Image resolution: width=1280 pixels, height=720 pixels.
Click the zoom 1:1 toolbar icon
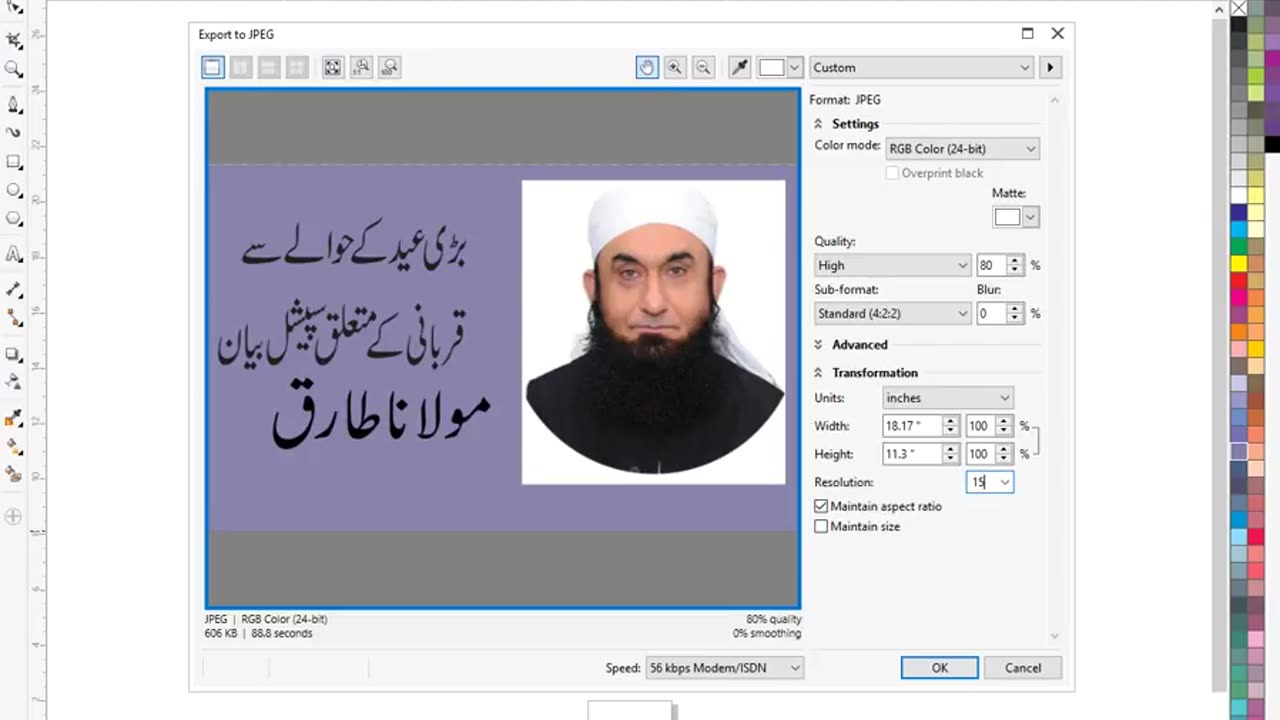(x=362, y=67)
